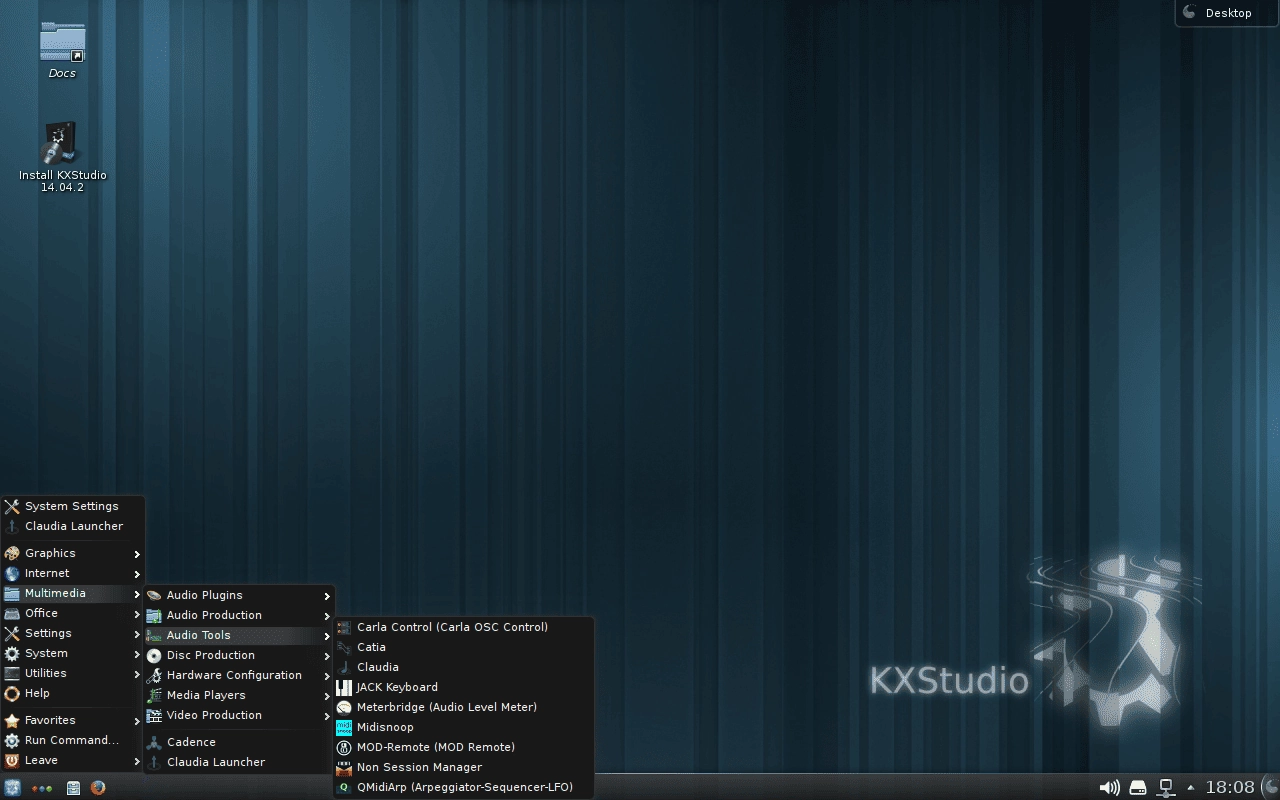Screen dimensions: 1280x800
Task: Select the Docs folder on the desktop
Action: coord(62,50)
